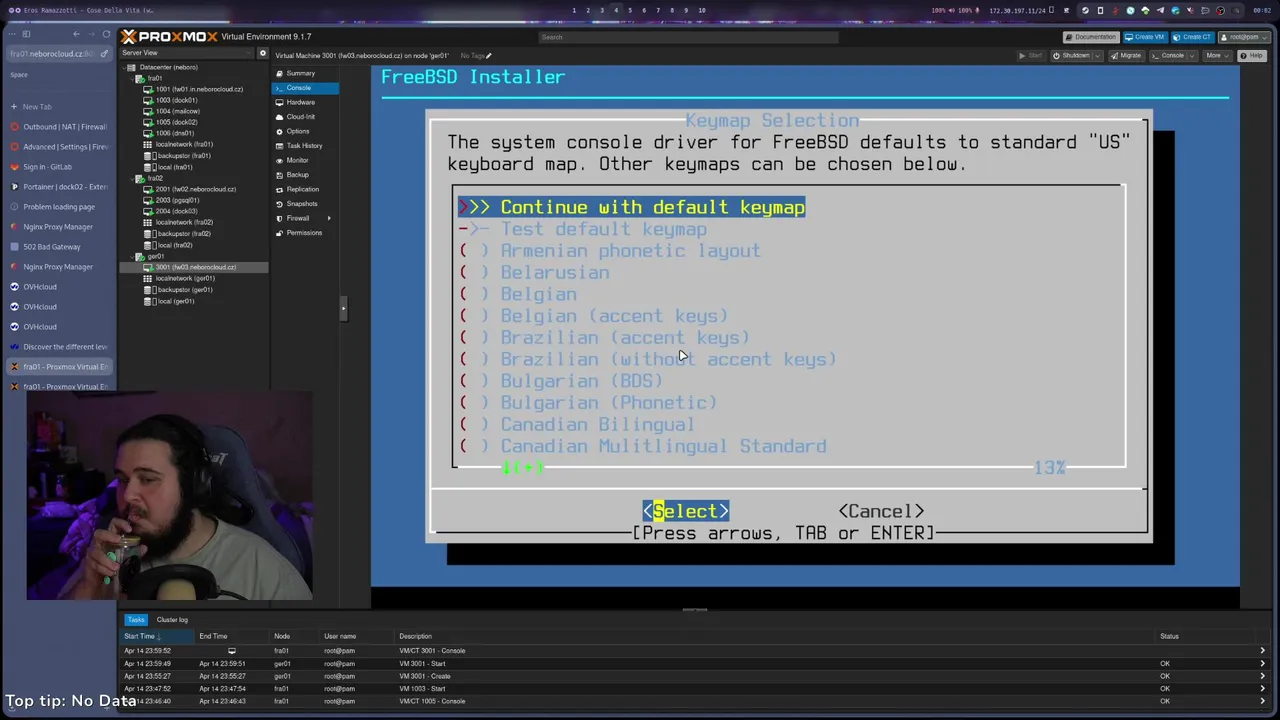Open the root@pam user menu

click(x=1242, y=37)
